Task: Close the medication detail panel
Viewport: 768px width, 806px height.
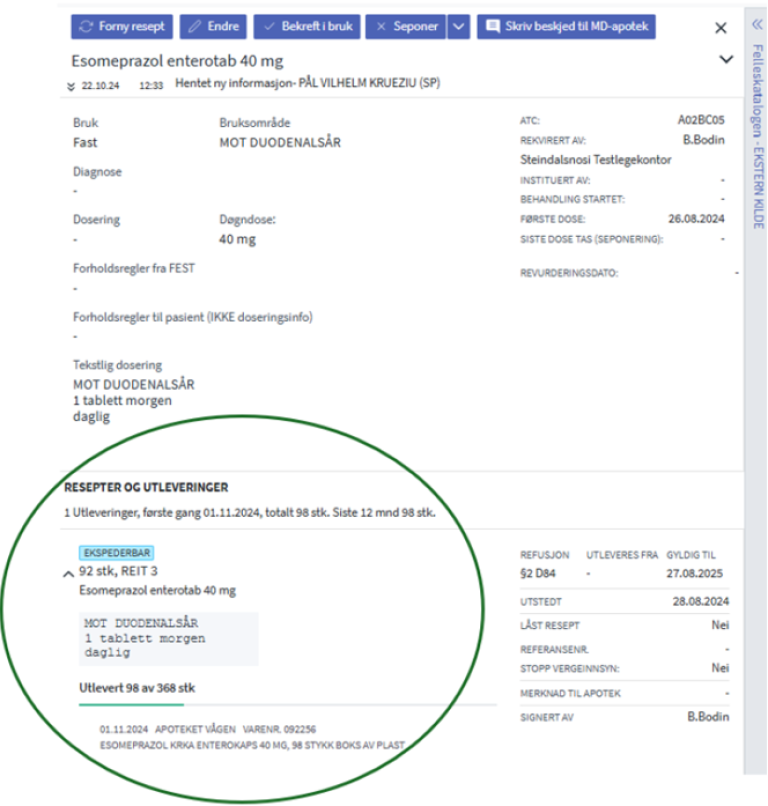Action: point(721,28)
